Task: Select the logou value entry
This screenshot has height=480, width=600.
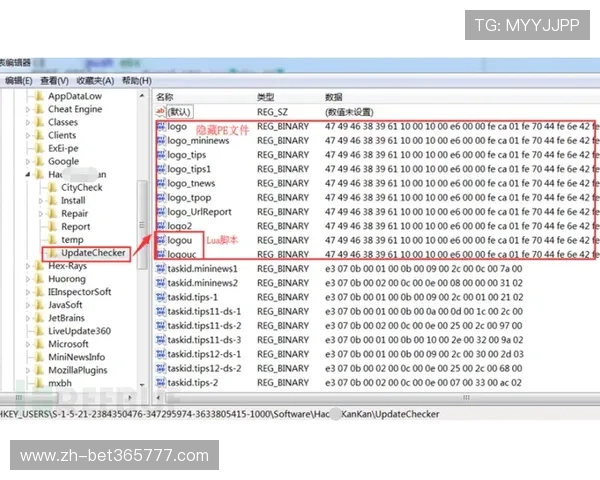Action: pos(180,240)
